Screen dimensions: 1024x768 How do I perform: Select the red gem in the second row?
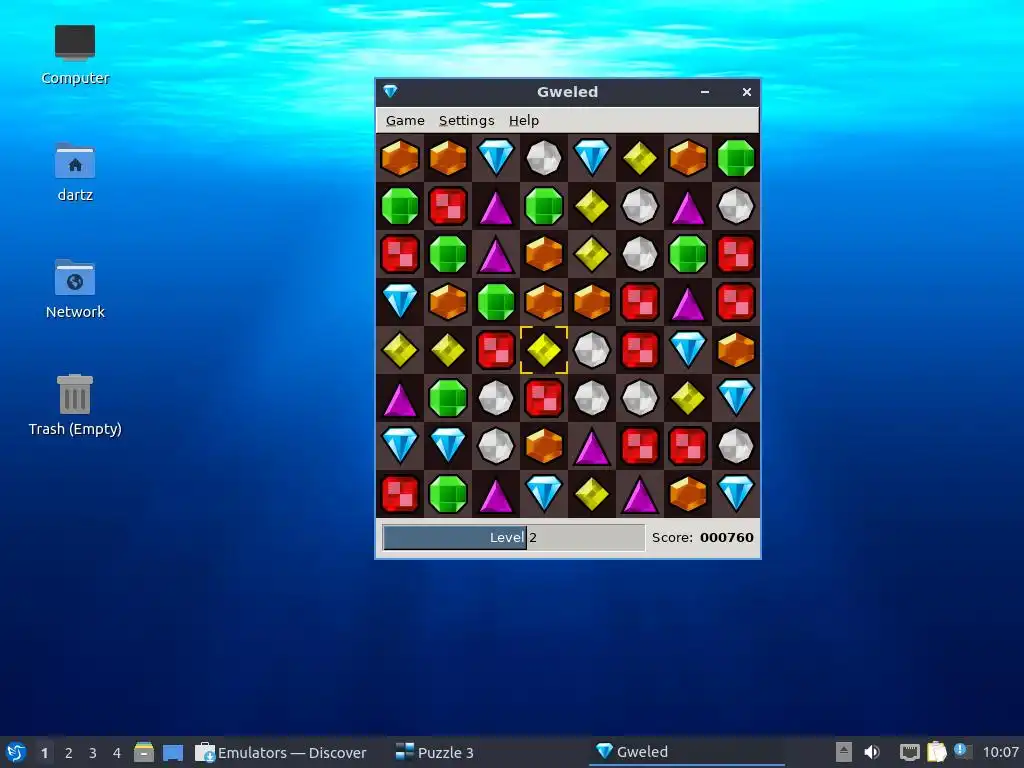pyautogui.click(x=448, y=206)
